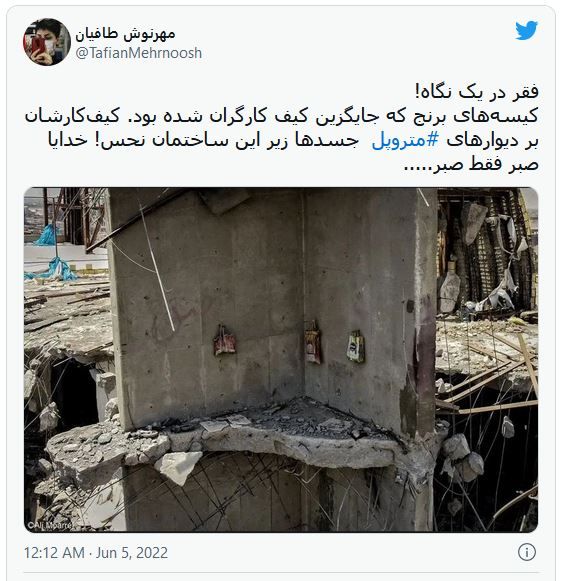The height and width of the screenshot is (581, 562).
Task: Open the 12:12 AM timestamp
Action: pyautogui.click(x=54, y=552)
